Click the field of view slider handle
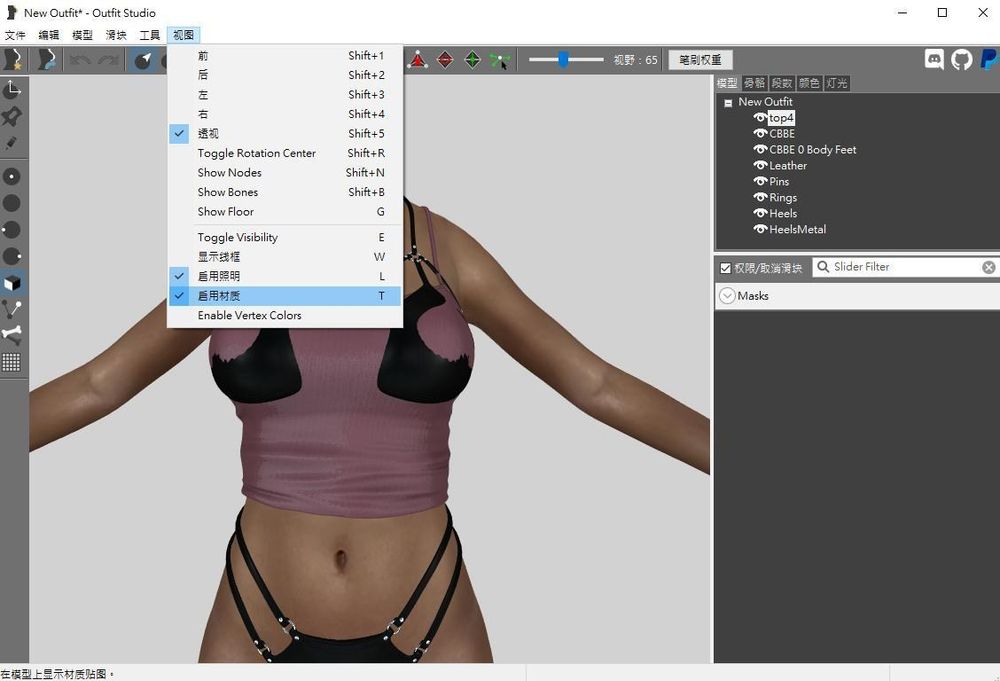Screen dimensions: 1000x681 (563, 60)
